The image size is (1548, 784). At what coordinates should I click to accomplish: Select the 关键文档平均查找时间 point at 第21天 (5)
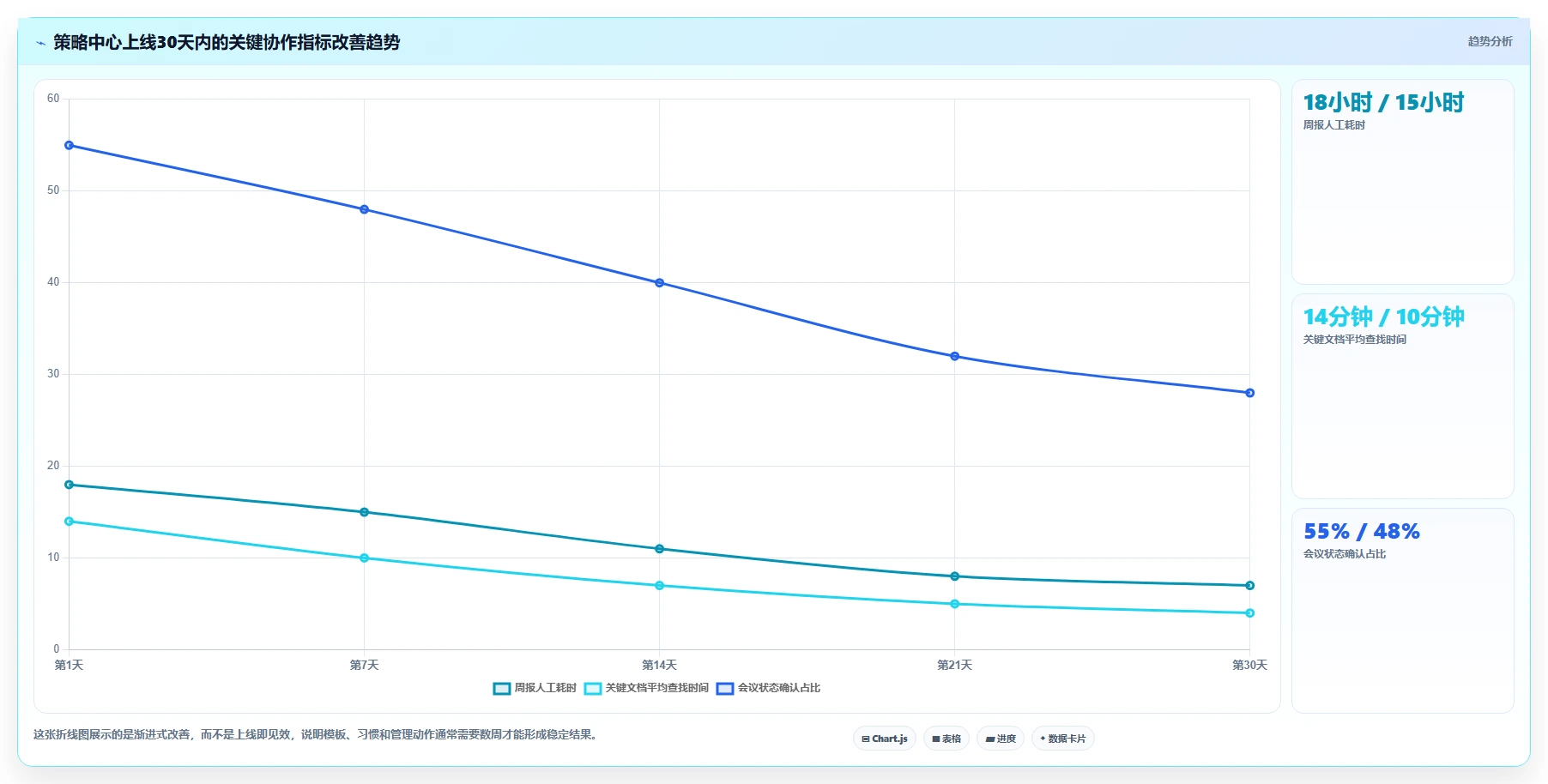pos(955,604)
